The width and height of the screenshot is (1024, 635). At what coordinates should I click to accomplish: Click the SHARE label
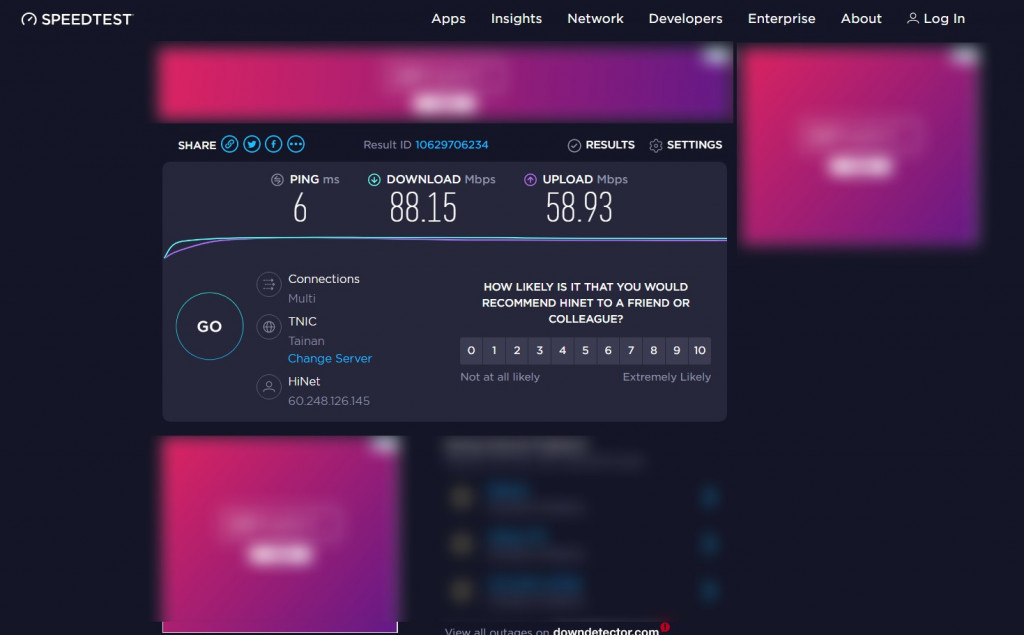(197, 145)
